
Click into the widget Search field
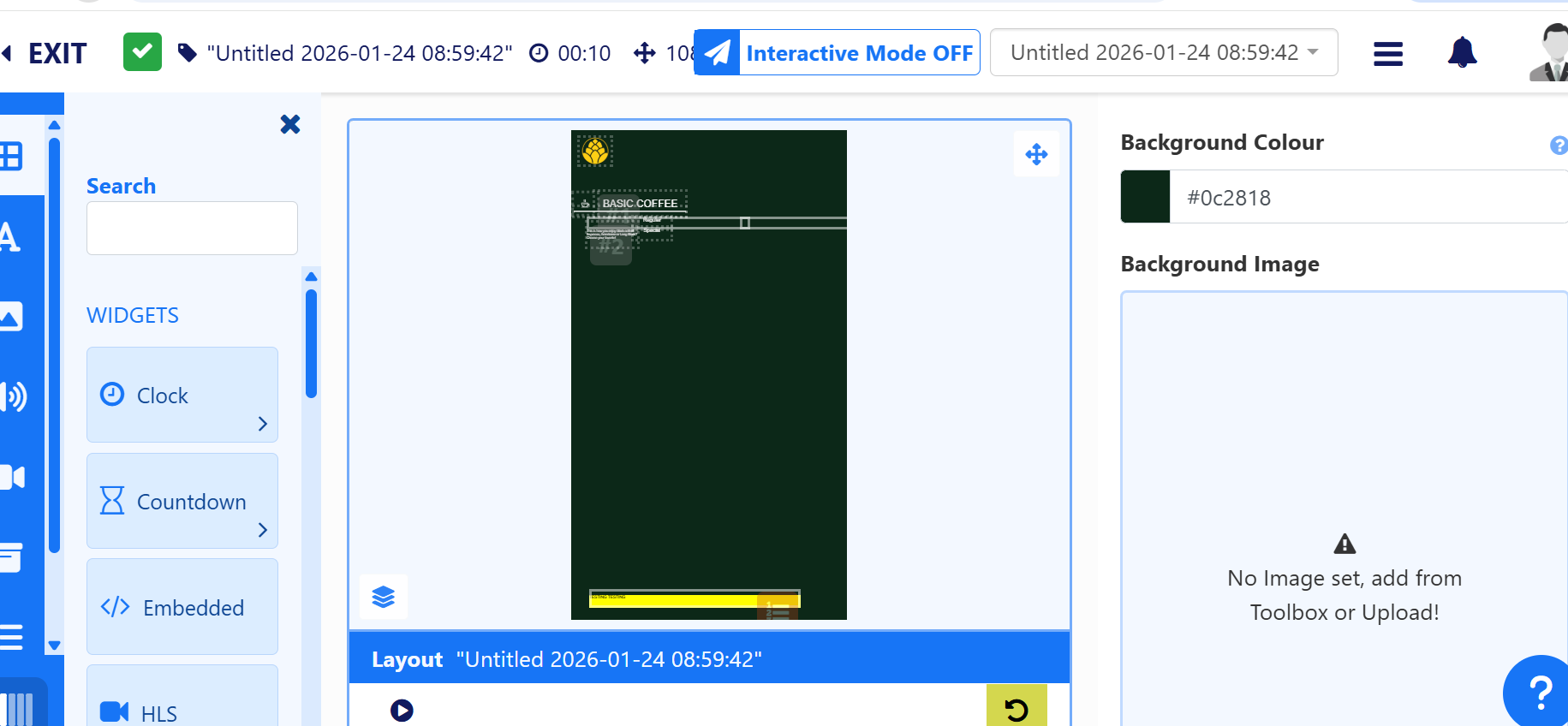click(x=192, y=229)
